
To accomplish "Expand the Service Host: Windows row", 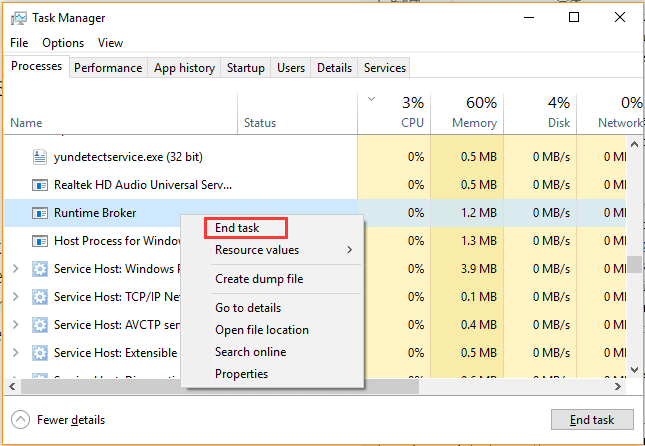I will point(16,269).
